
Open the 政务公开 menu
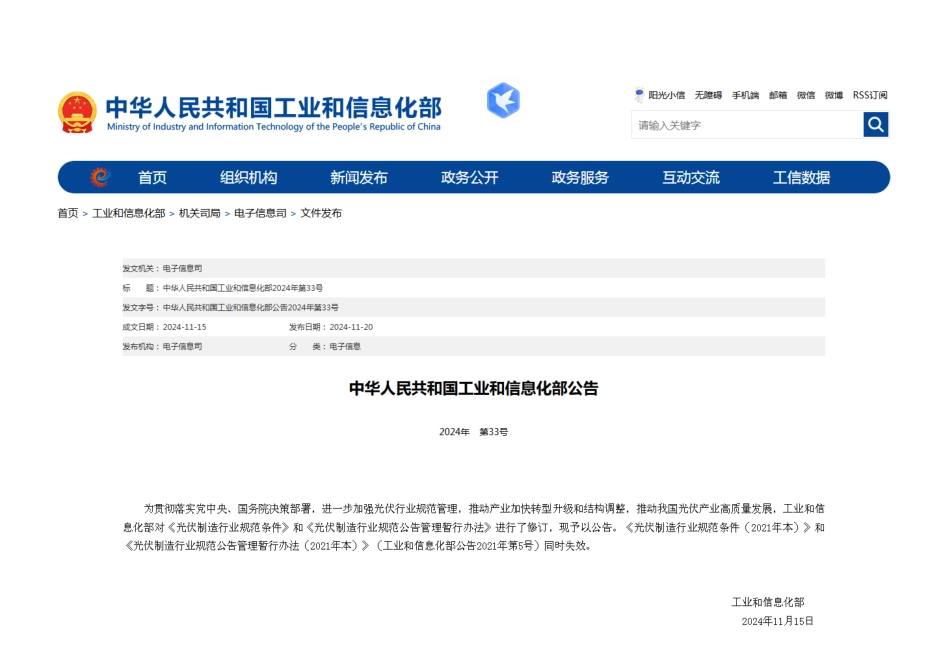(470, 177)
